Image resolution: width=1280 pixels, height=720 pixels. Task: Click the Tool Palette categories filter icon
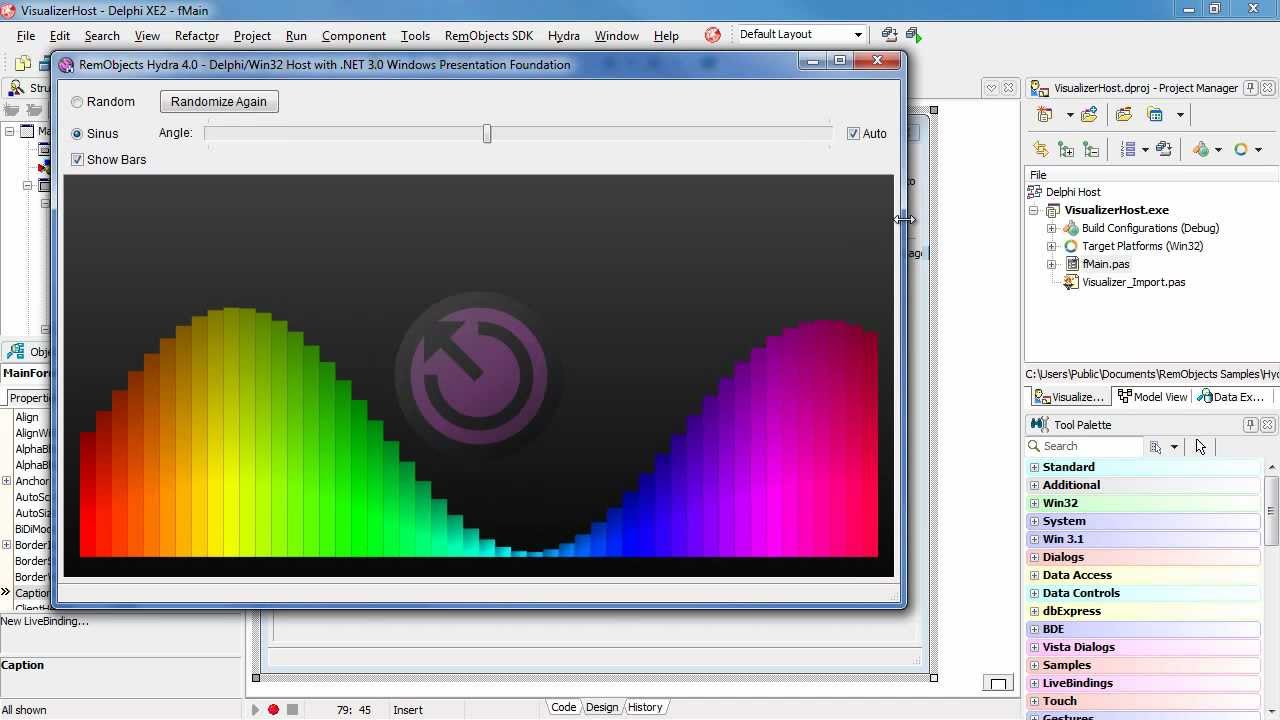point(1156,447)
